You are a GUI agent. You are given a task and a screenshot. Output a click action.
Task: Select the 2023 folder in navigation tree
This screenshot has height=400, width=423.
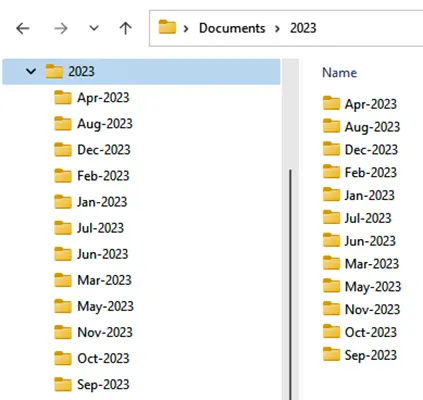[141, 71]
